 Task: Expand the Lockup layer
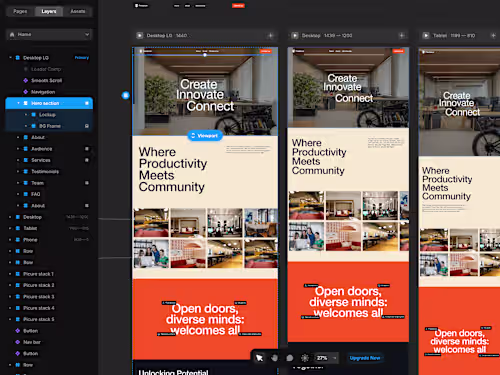[26, 114]
